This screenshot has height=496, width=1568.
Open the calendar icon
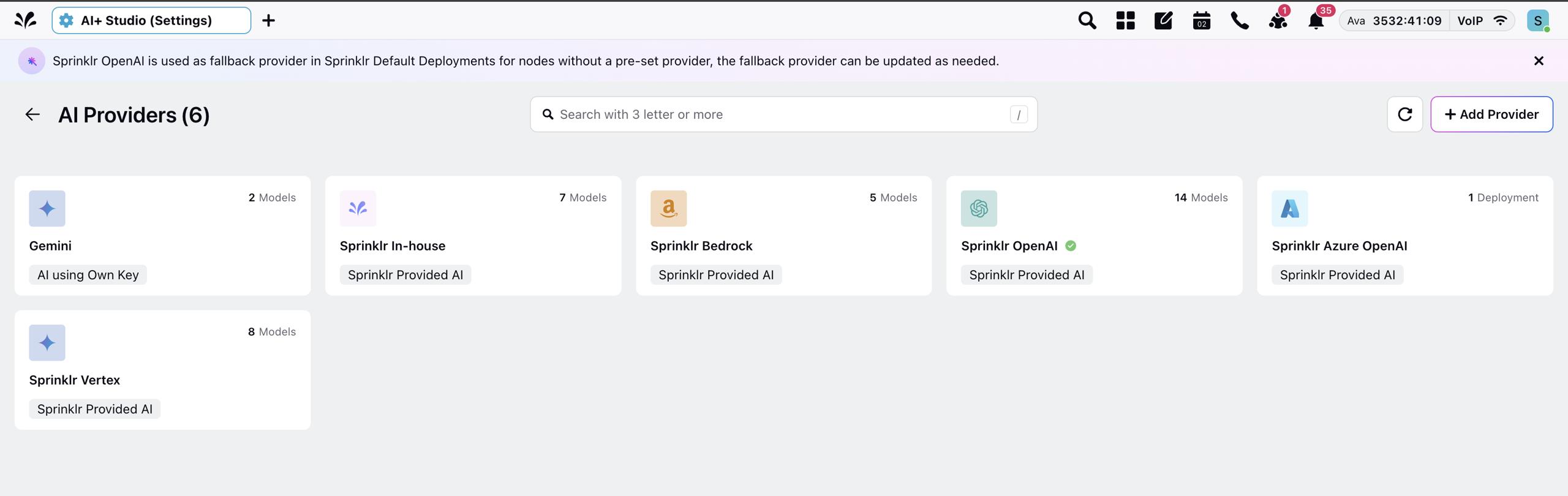[x=1201, y=20]
